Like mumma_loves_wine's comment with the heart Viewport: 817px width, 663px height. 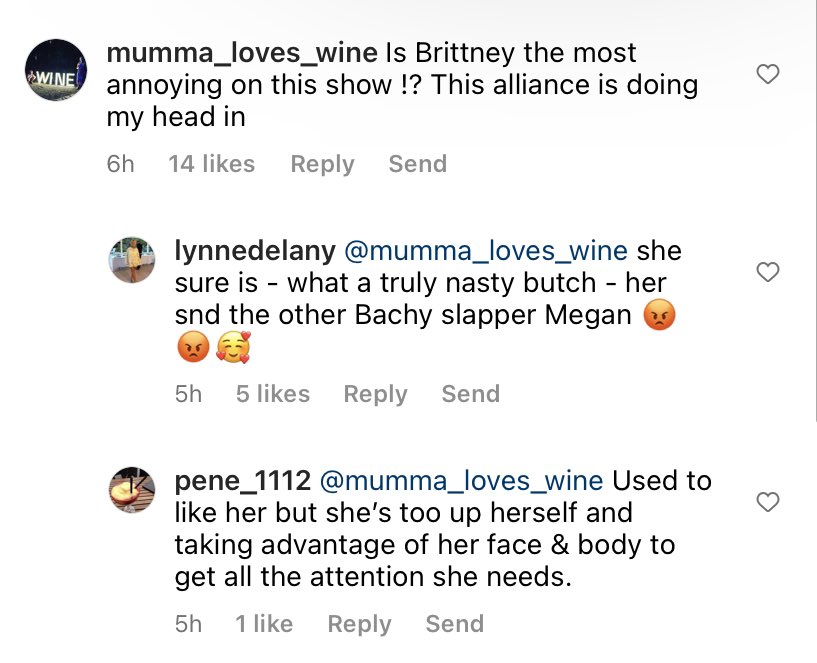click(x=768, y=74)
